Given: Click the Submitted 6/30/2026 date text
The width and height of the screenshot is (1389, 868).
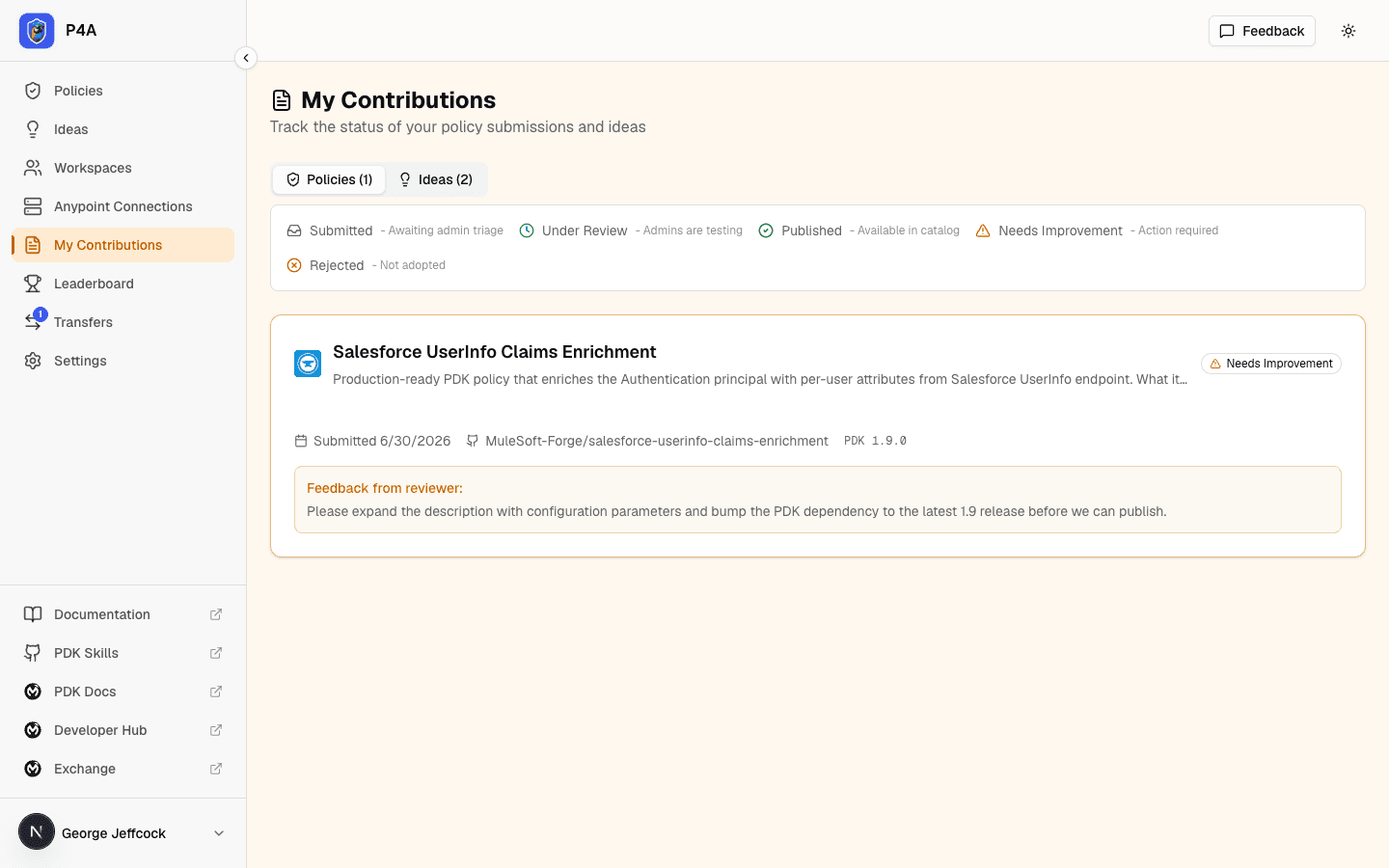Looking at the screenshot, I should (382, 441).
